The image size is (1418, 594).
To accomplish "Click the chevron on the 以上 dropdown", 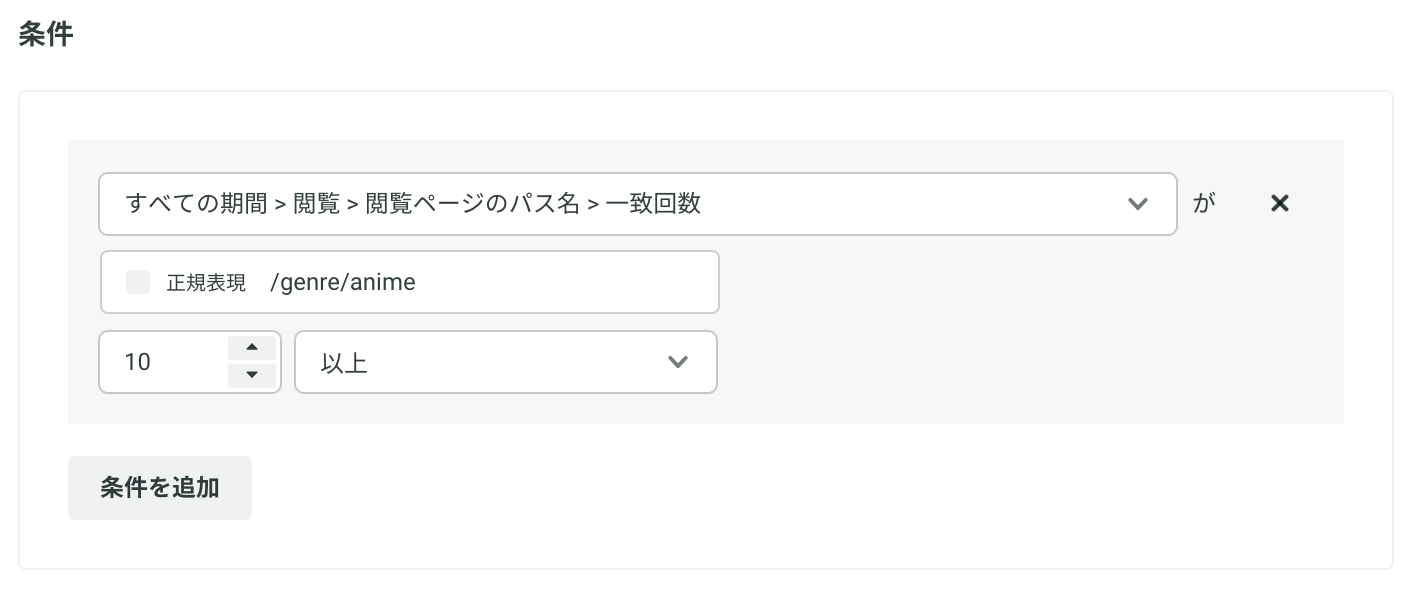I will [x=678, y=362].
